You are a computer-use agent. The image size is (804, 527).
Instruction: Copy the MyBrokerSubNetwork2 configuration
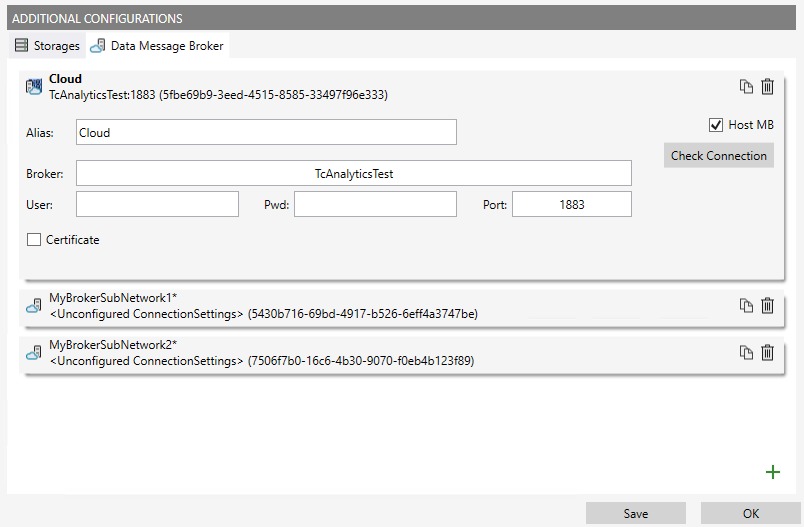(x=746, y=353)
